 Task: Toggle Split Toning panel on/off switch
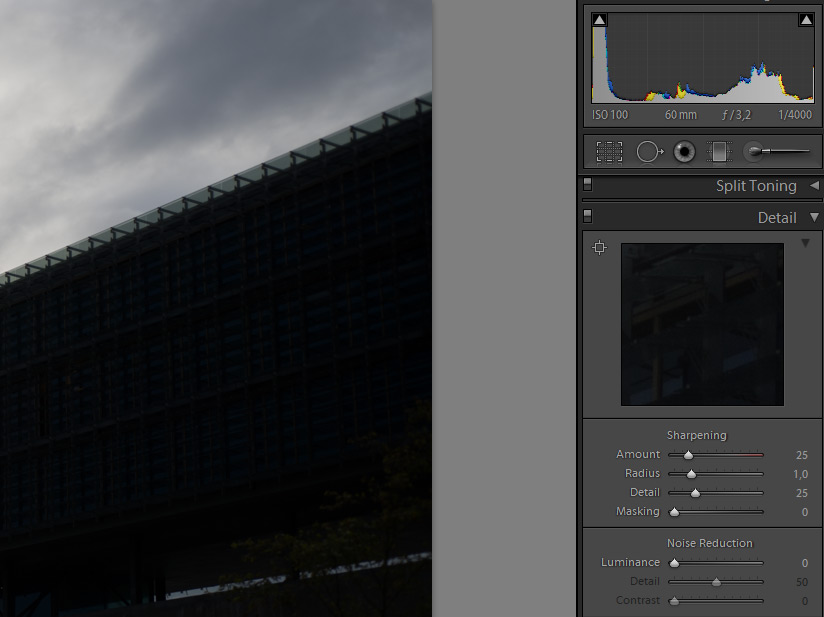pyautogui.click(x=588, y=185)
